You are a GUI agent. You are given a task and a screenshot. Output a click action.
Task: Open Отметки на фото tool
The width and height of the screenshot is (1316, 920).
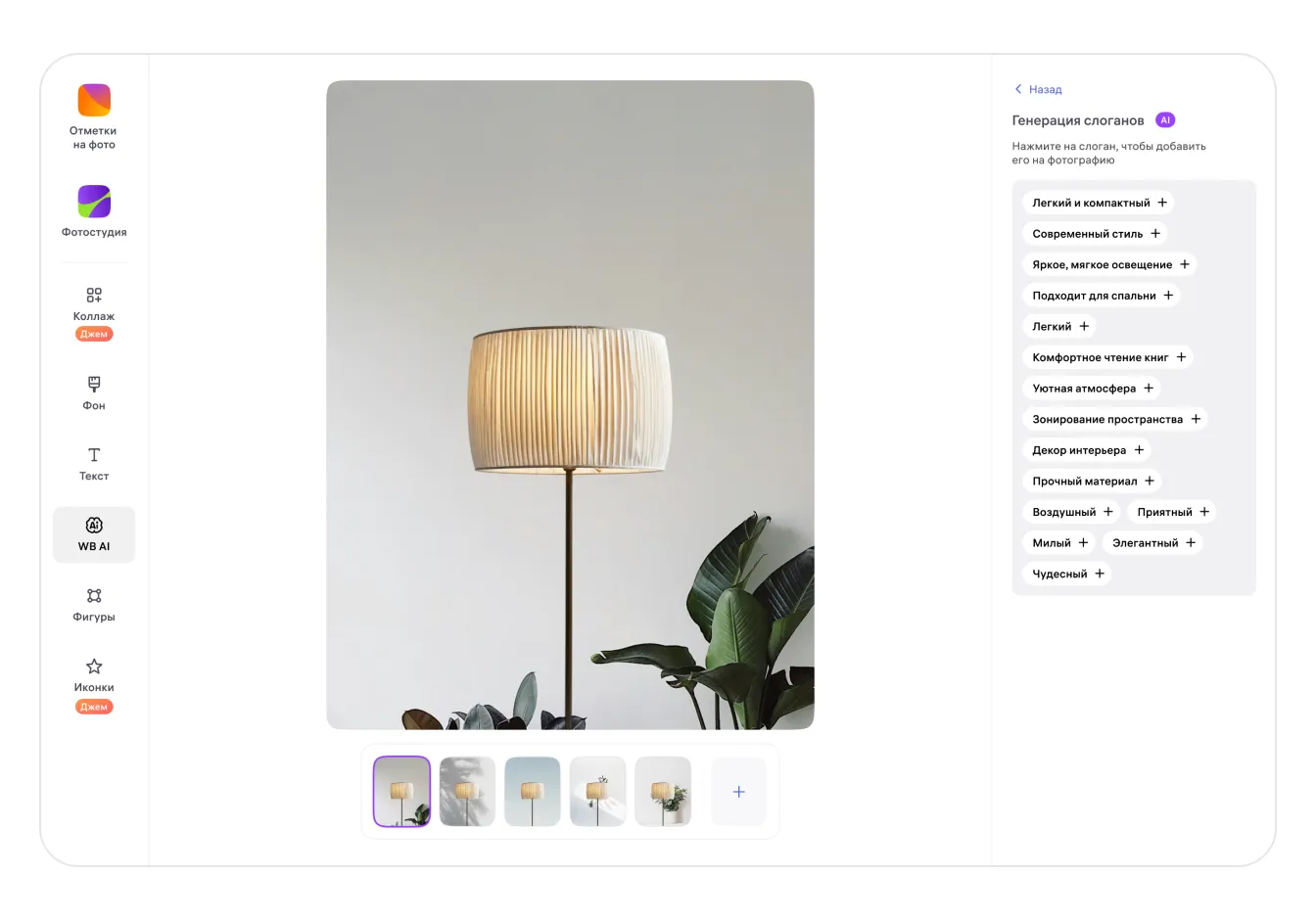point(94,117)
